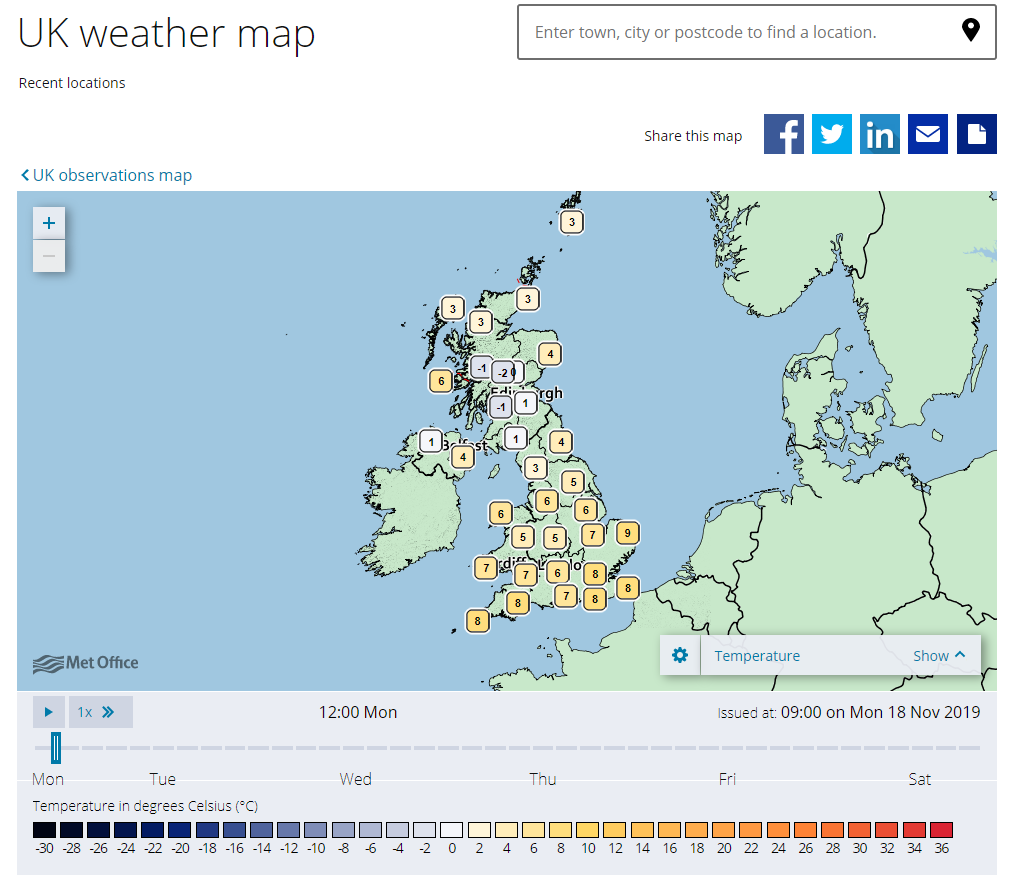Image resolution: width=1020 pixels, height=888 pixels.
Task: Zoom out the map with minus button
Action: tap(49, 256)
